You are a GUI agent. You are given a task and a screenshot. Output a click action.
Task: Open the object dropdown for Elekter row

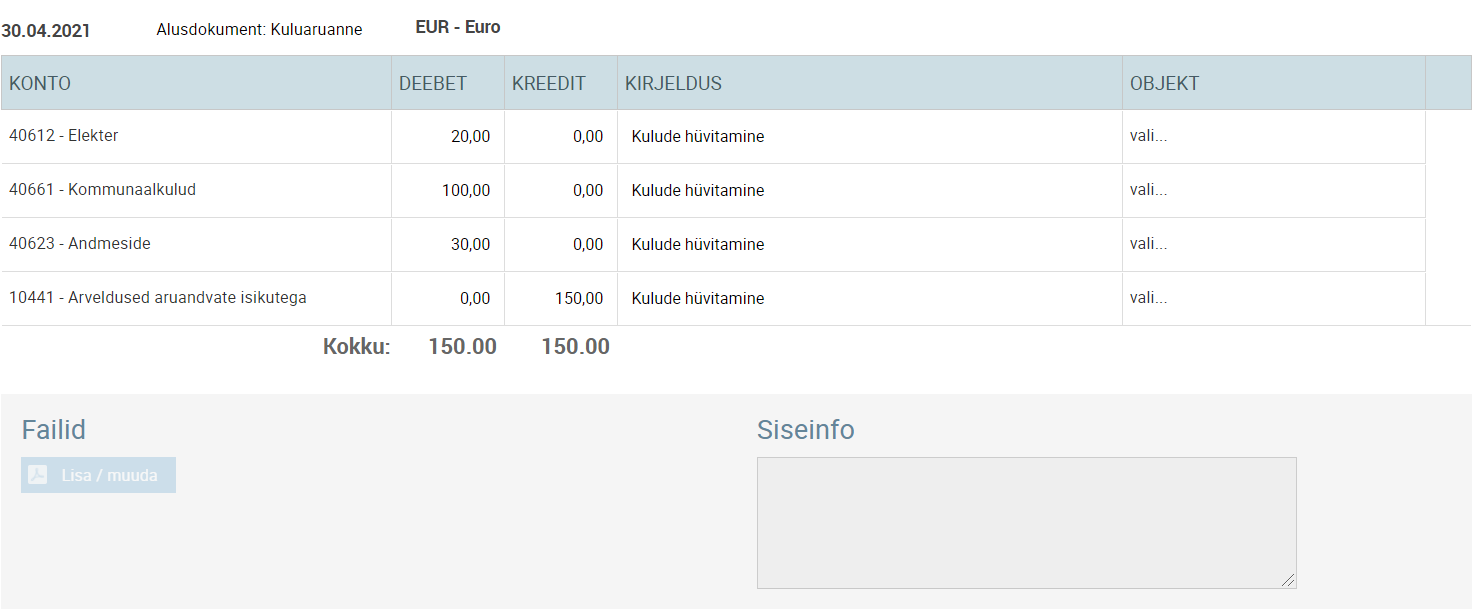click(1148, 136)
